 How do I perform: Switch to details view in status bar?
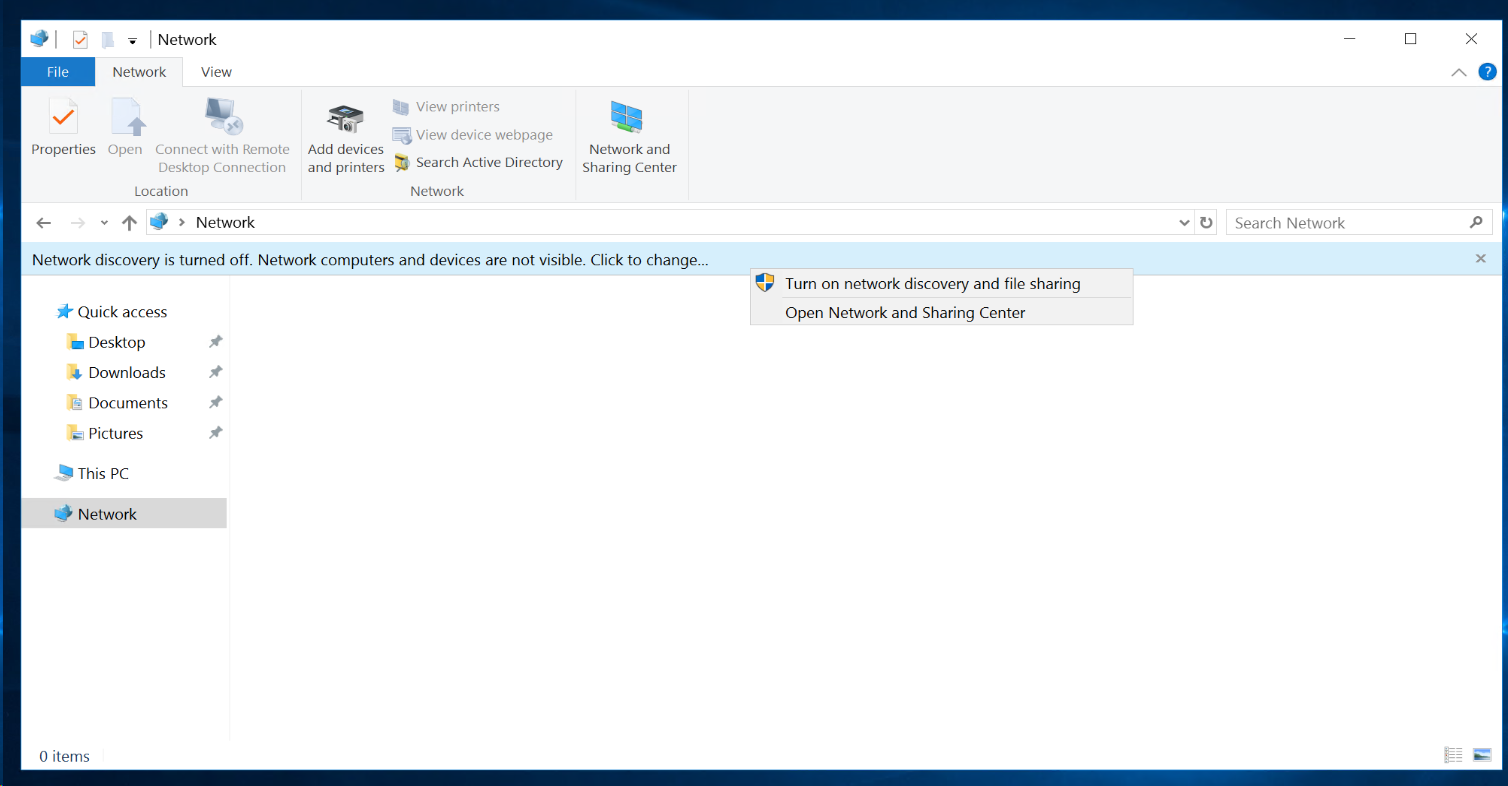[x=1453, y=755]
